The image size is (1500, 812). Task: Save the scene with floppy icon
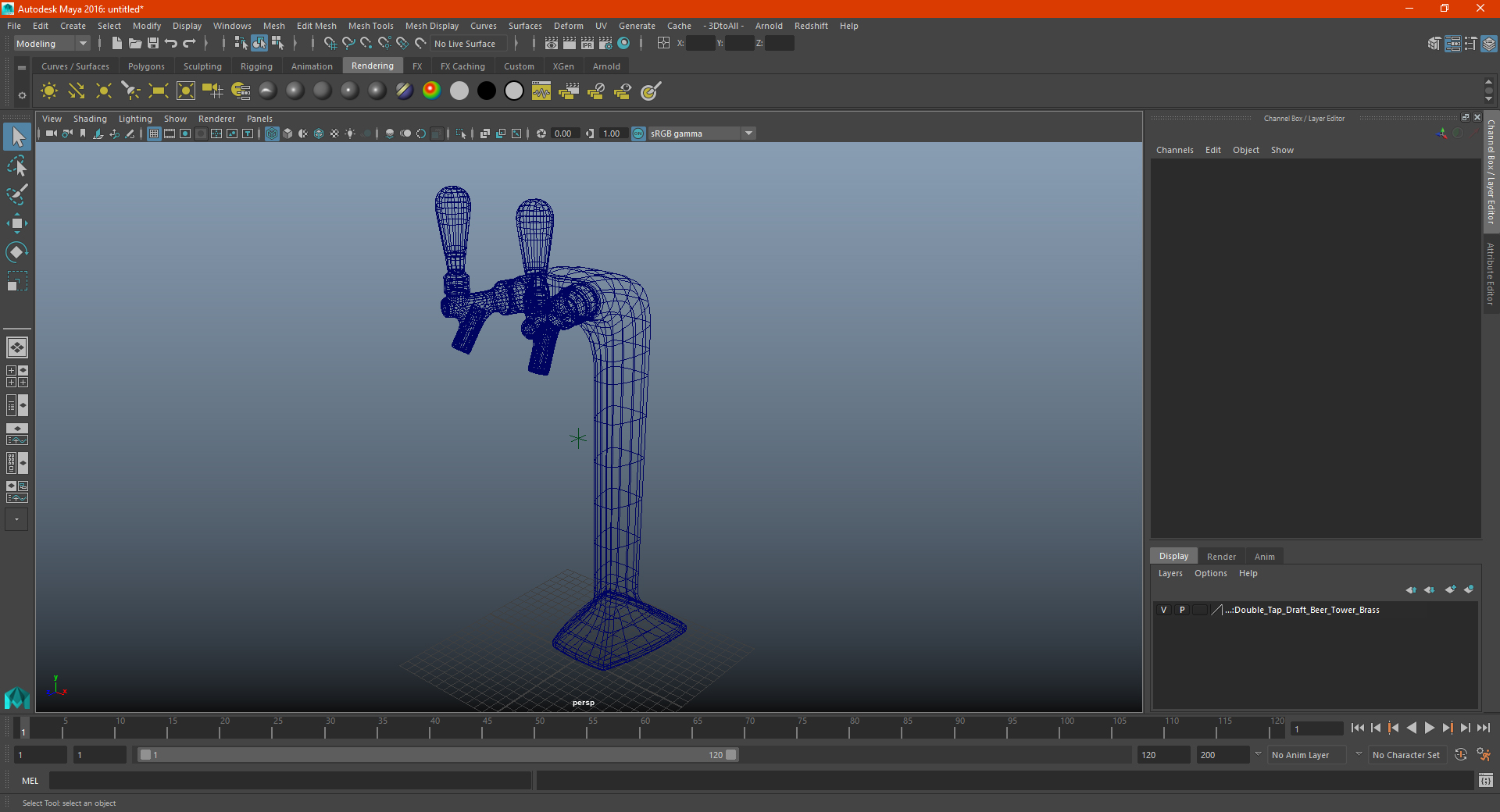(153, 44)
